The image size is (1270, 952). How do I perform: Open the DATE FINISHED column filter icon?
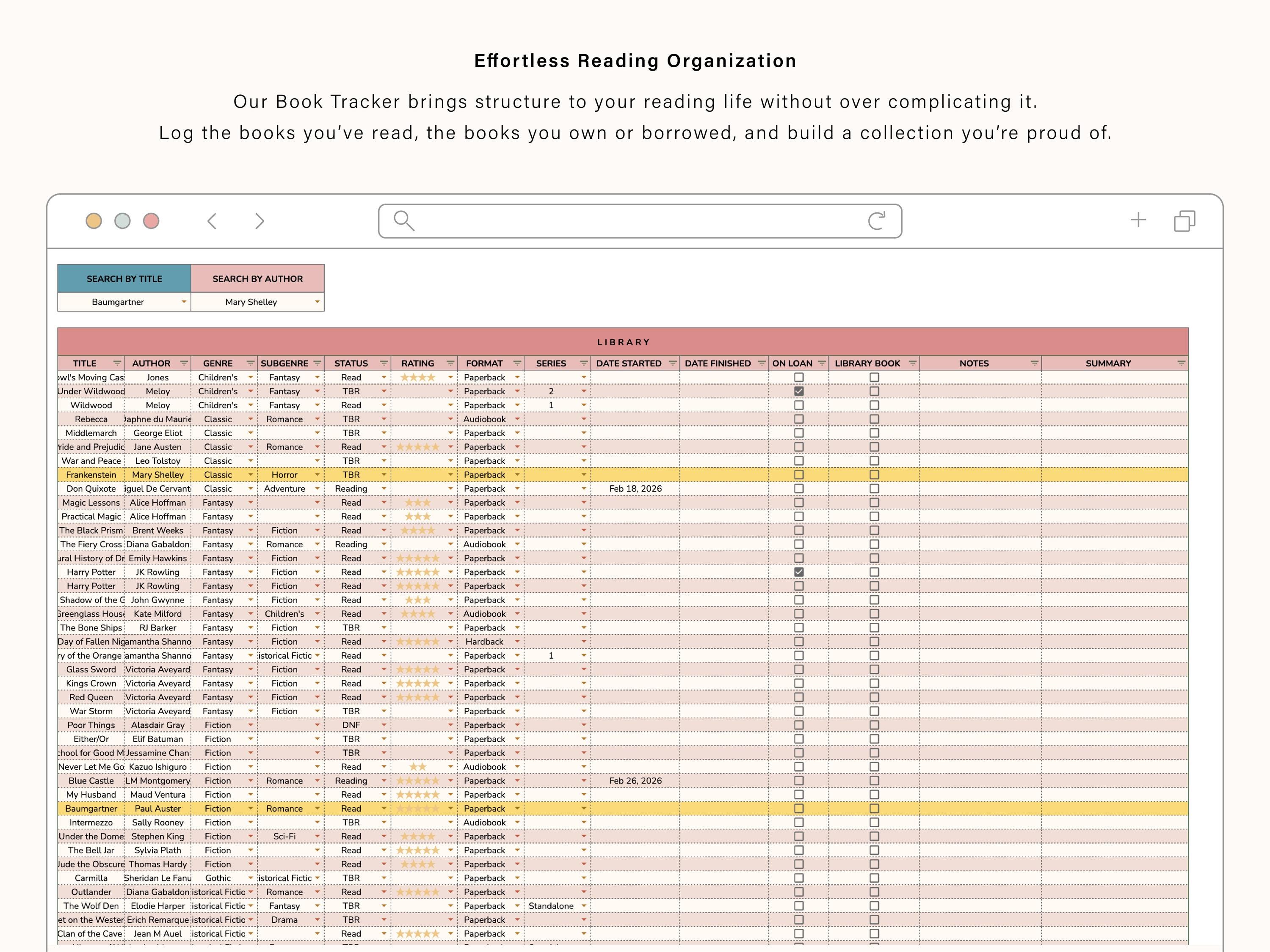pyautogui.click(x=761, y=363)
